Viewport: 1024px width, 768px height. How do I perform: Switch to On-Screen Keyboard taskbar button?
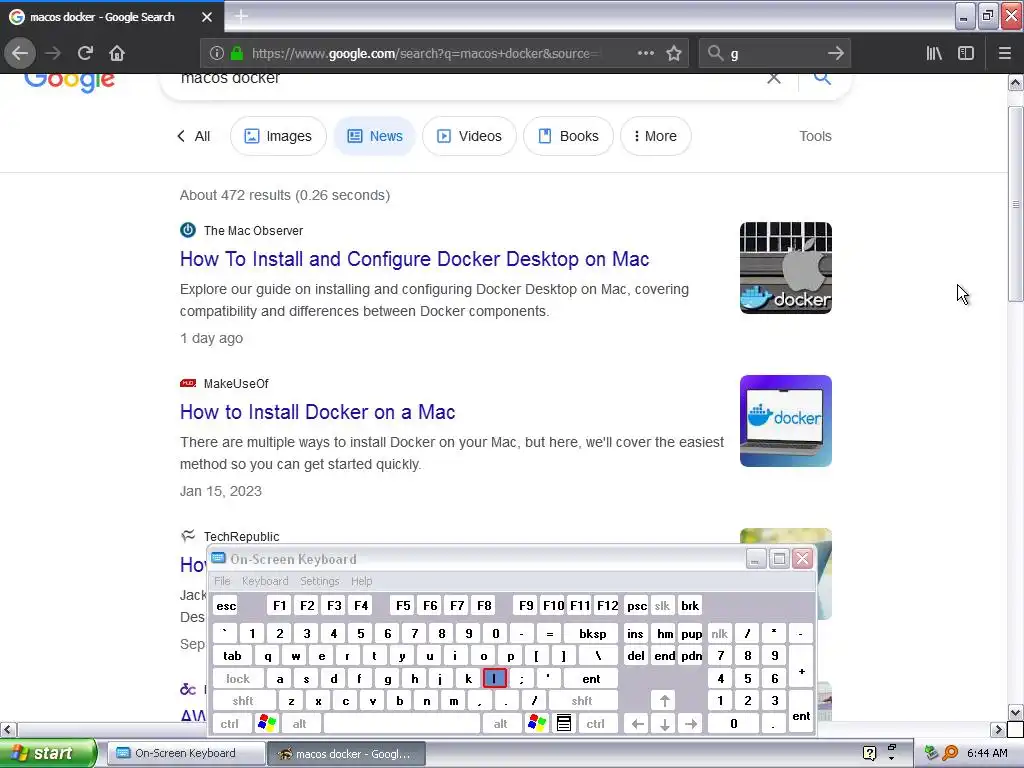point(185,753)
